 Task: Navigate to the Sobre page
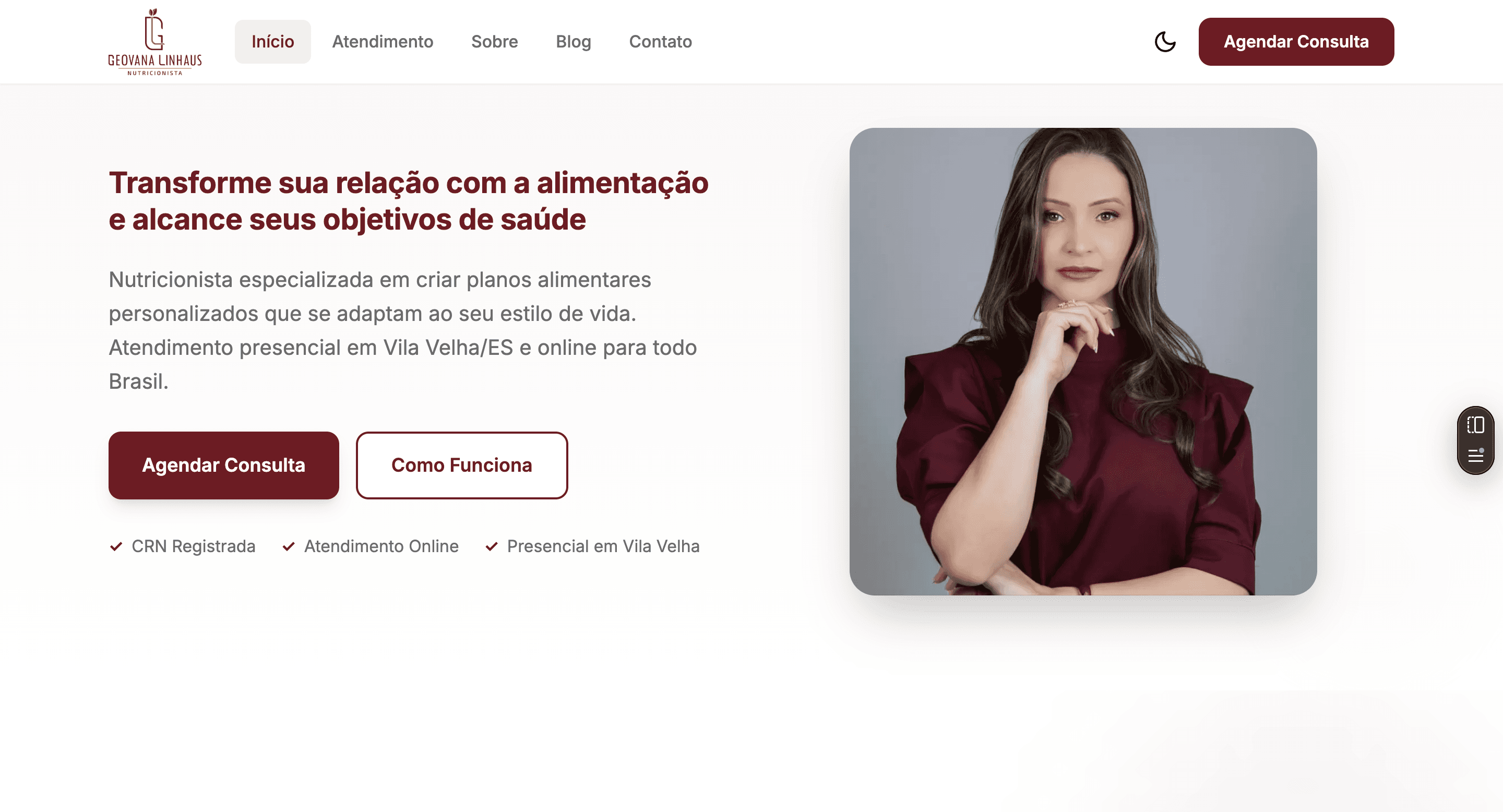tap(494, 42)
